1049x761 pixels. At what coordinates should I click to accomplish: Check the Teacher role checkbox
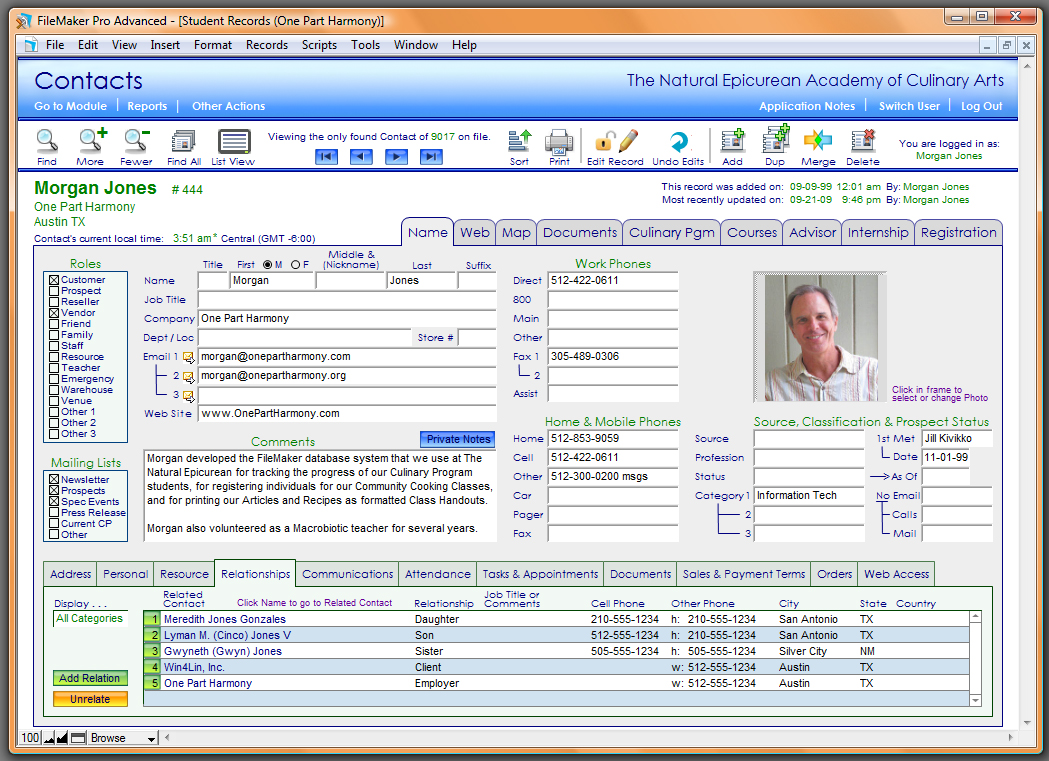pyautogui.click(x=54, y=368)
